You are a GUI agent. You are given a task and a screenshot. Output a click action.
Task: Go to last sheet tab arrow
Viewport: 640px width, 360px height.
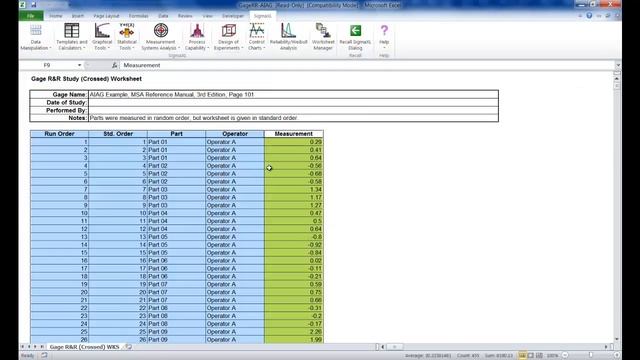(42, 347)
